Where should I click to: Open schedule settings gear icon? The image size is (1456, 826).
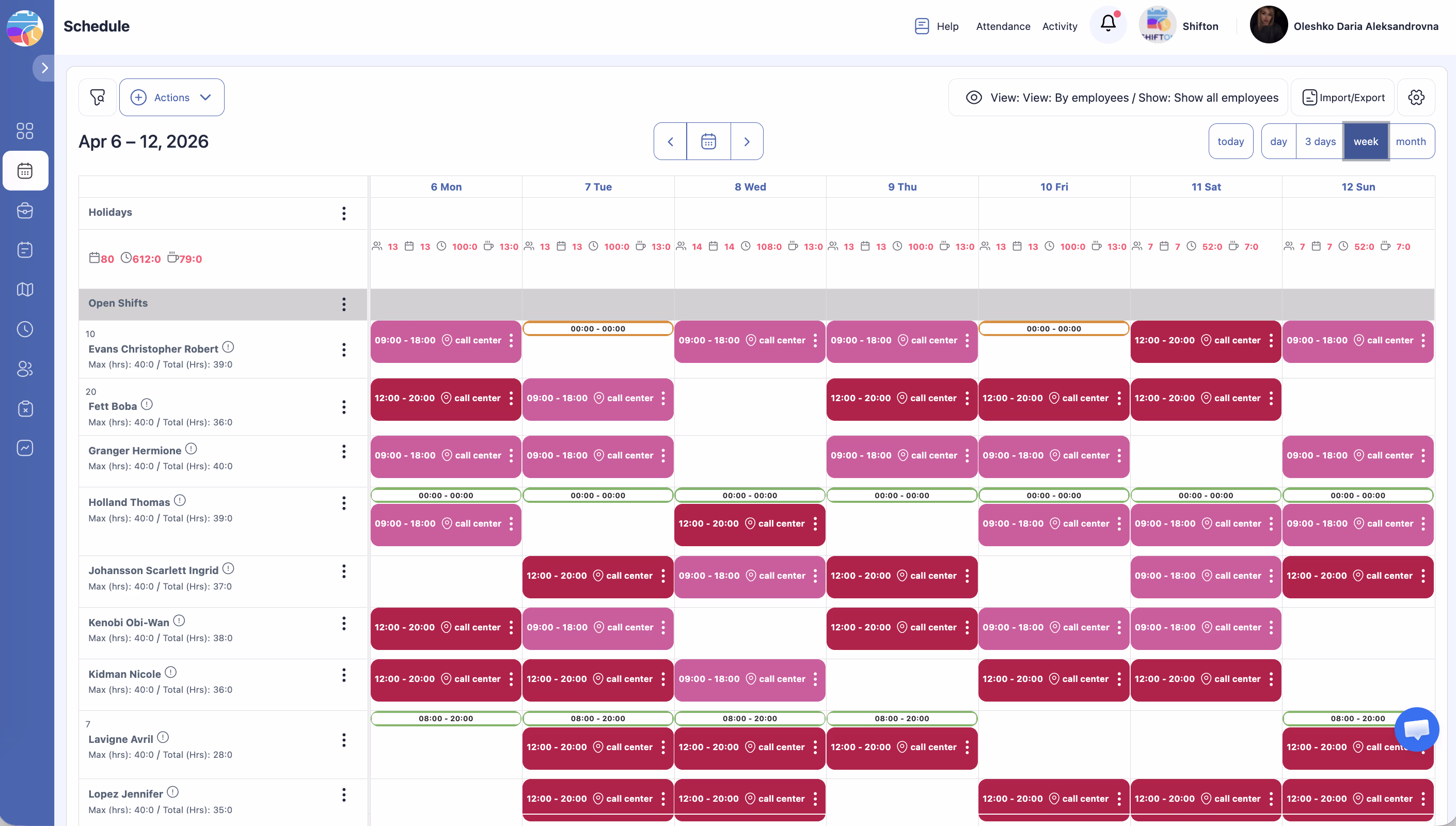[x=1416, y=97]
